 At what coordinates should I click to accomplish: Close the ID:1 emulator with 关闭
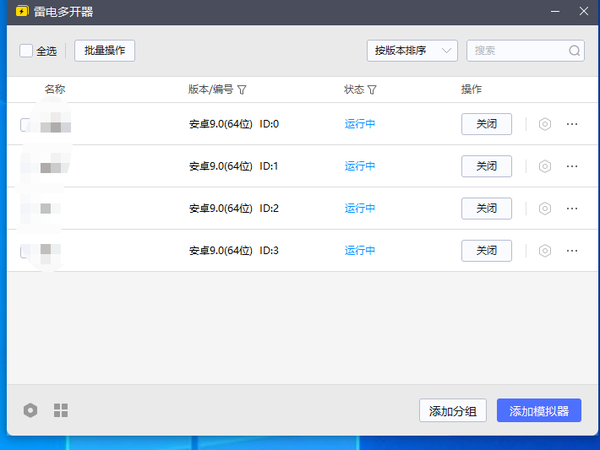pos(486,166)
